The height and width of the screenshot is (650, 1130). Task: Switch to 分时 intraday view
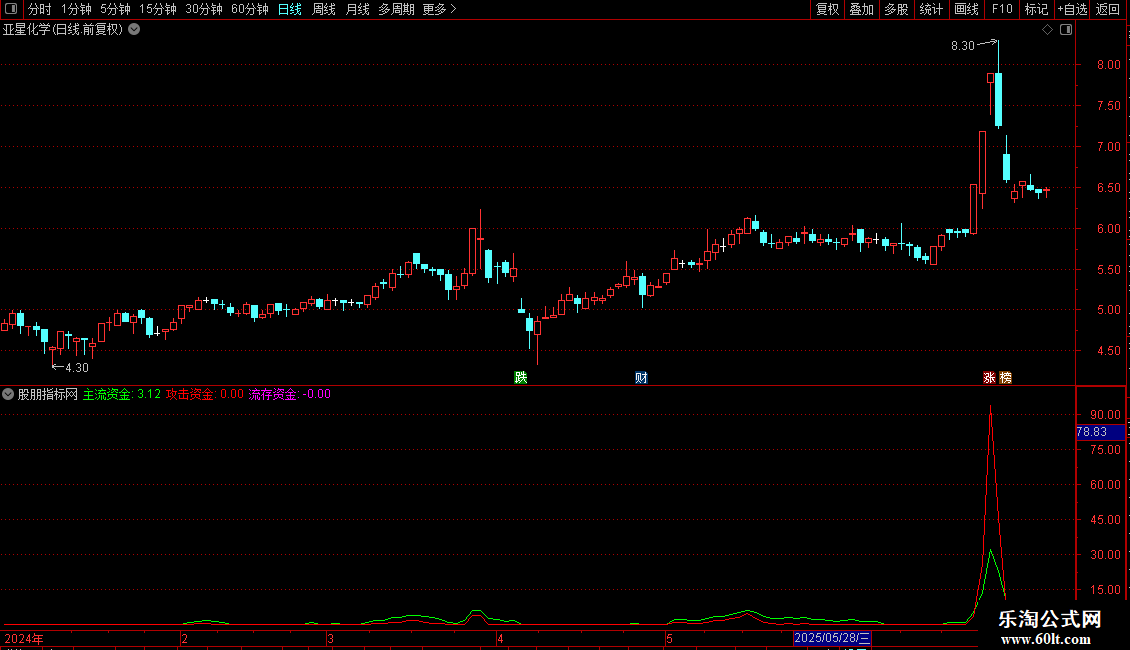[40, 9]
